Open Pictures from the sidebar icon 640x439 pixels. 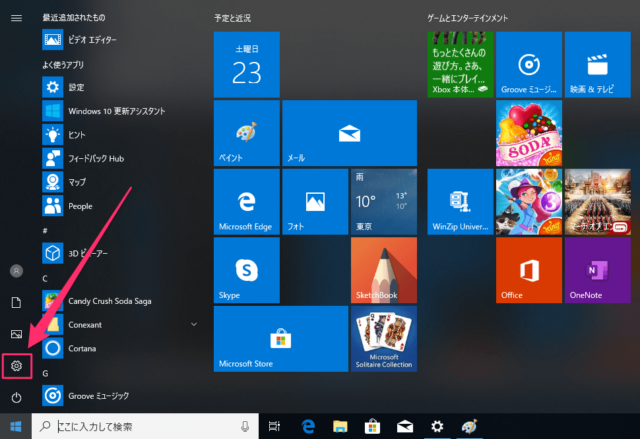(x=16, y=334)
